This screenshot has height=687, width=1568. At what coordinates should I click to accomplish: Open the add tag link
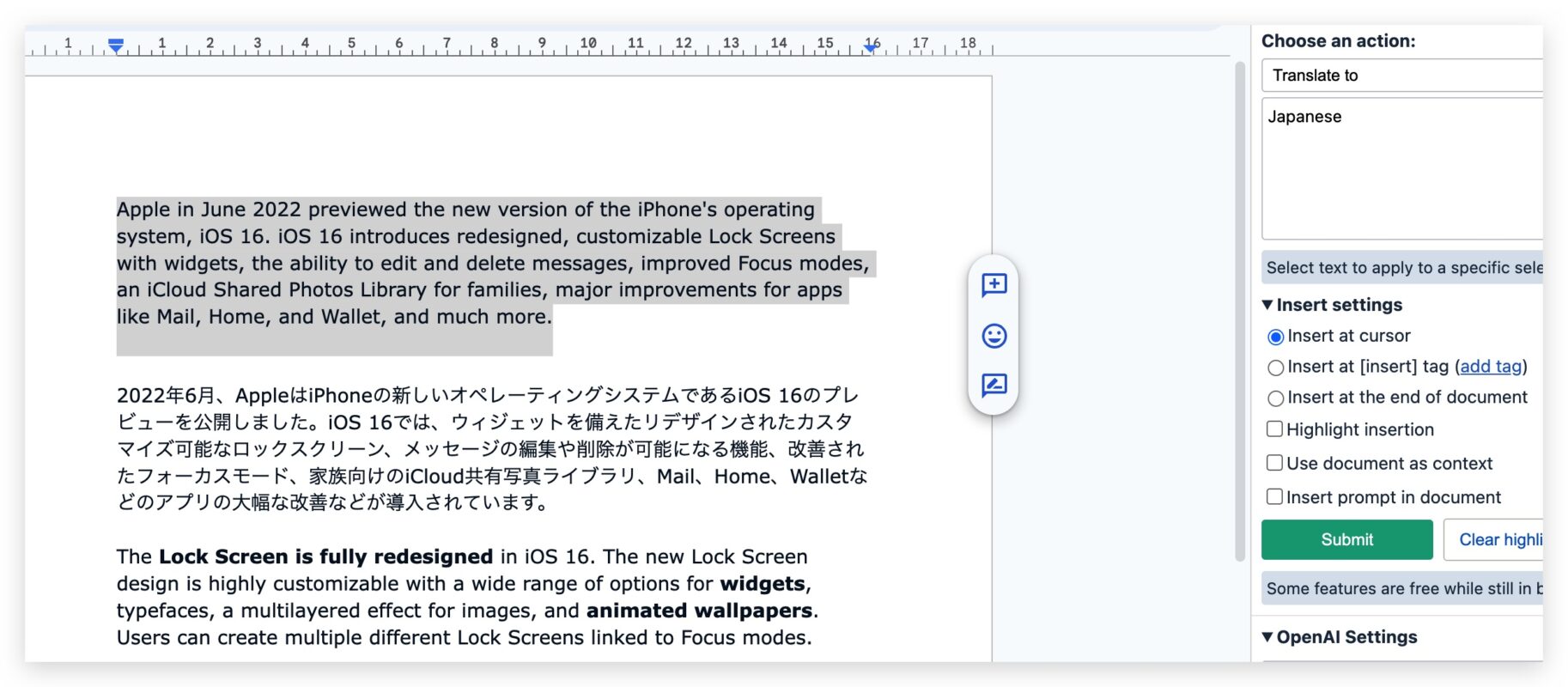coord(1491,367)
